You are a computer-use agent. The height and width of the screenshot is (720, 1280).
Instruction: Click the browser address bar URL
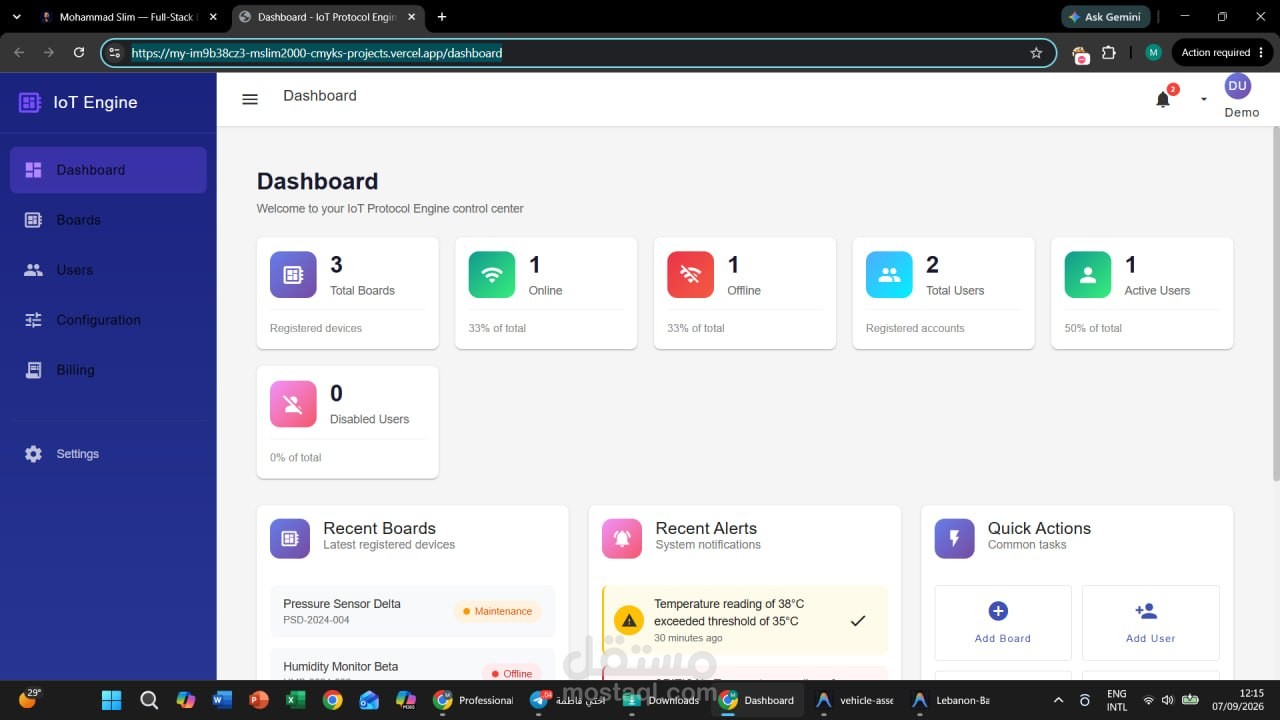pyautogui.click(x=317, y=53)
